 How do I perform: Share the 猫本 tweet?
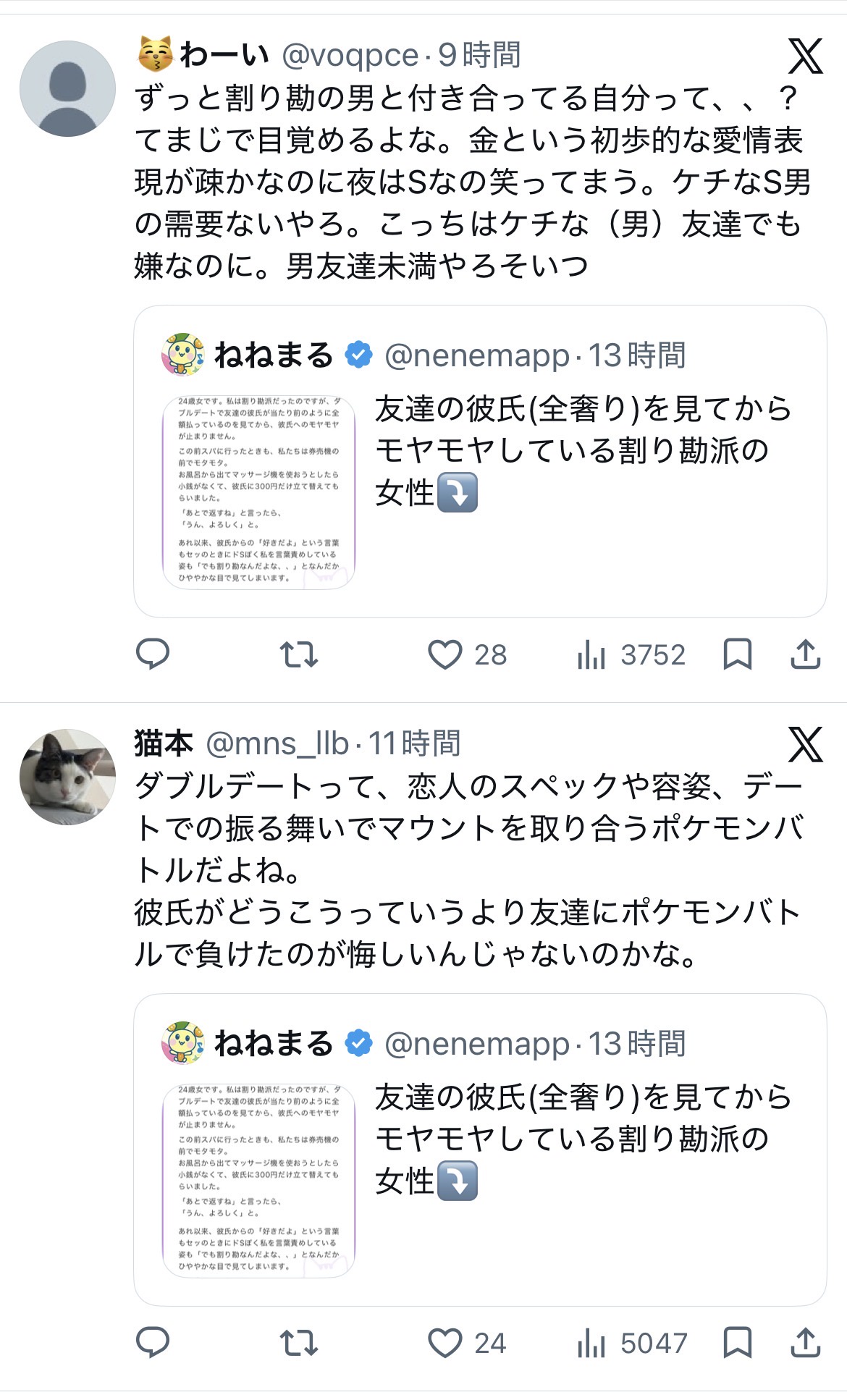click(805, 1343)
